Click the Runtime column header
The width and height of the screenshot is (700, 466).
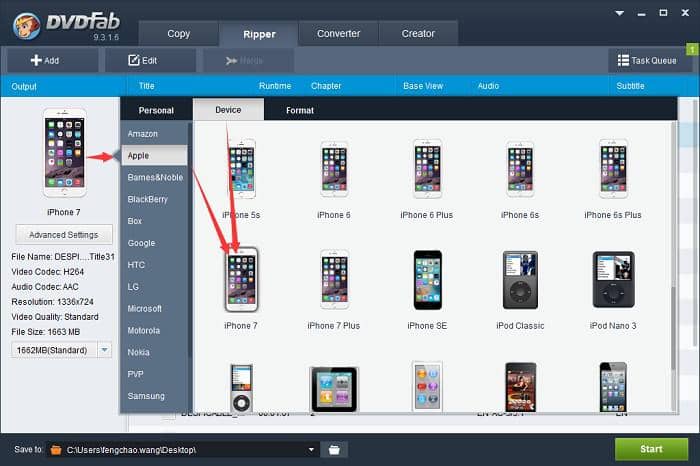click(275, 86)
